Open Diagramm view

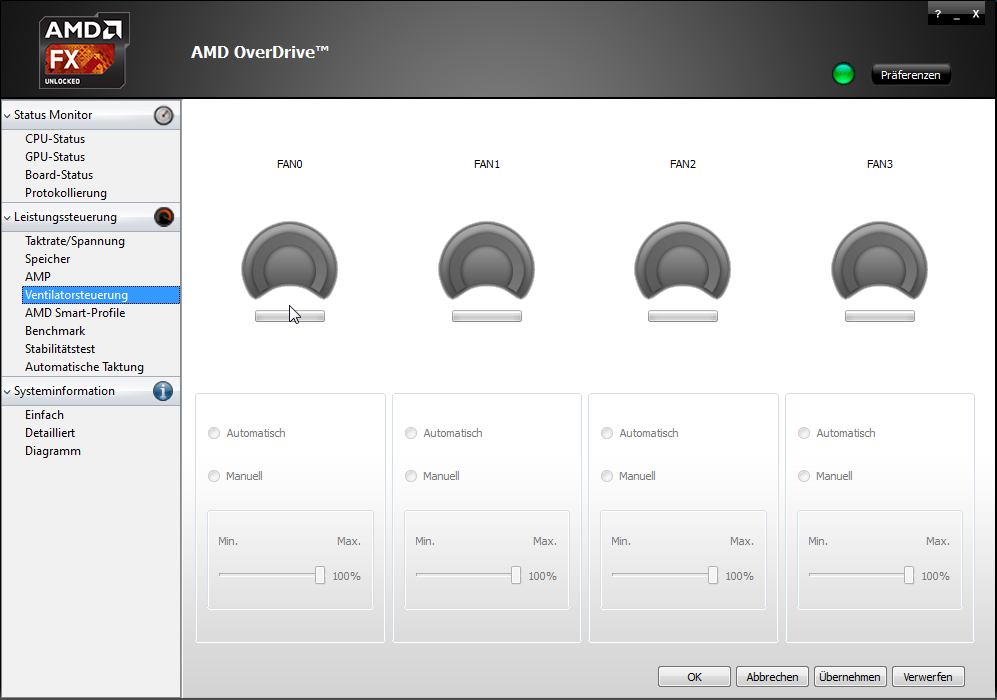(53, 451)
